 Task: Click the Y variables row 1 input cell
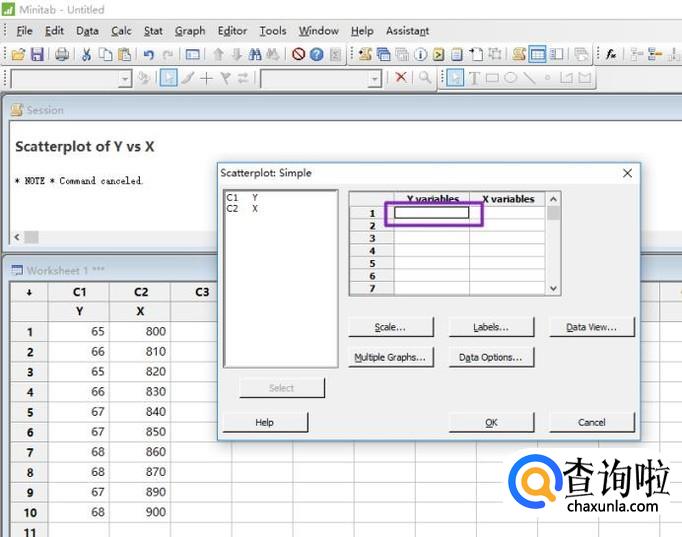(x=431, y=213)
